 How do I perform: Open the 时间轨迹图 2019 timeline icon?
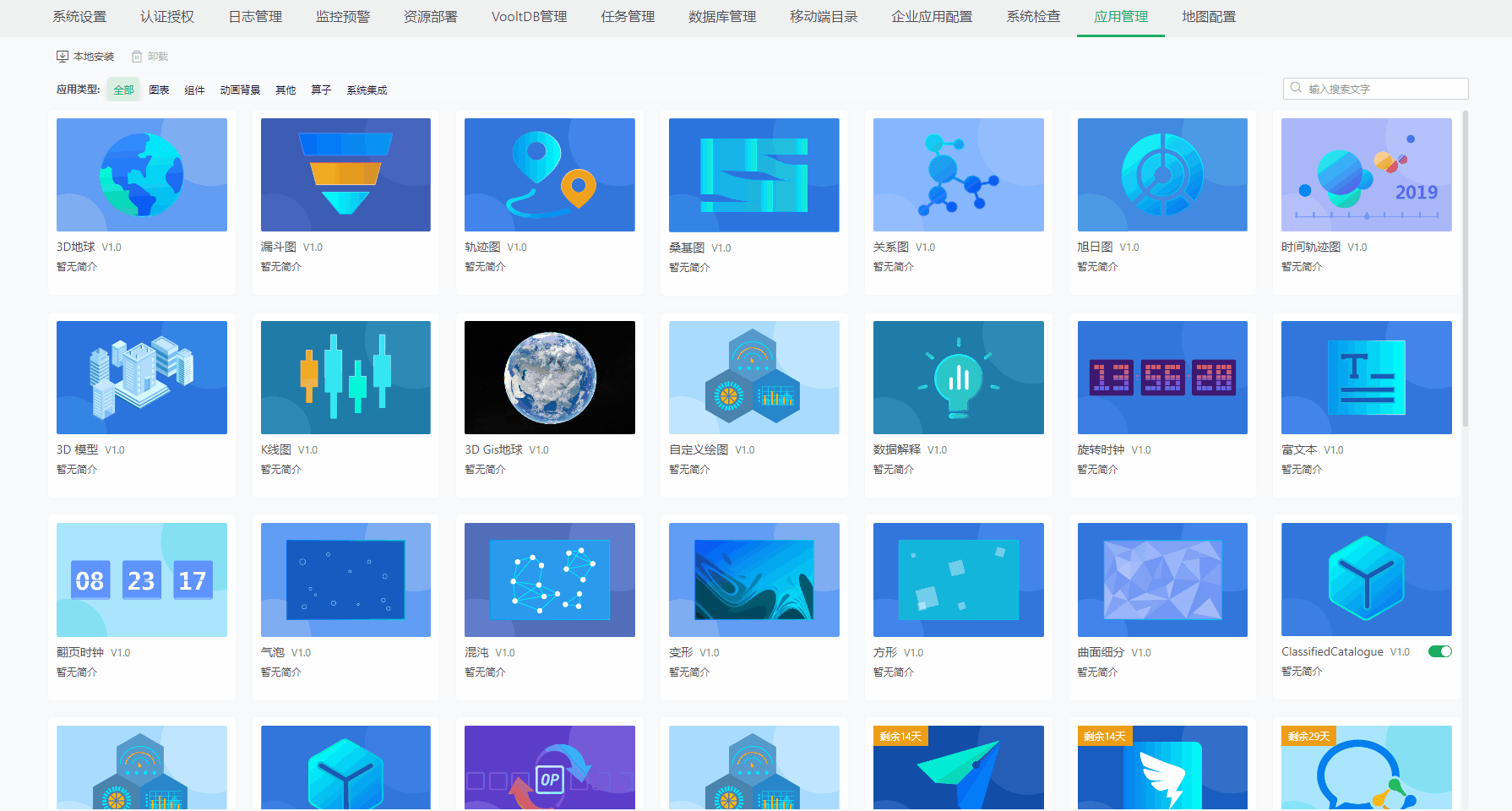[x=1367, y=175]
